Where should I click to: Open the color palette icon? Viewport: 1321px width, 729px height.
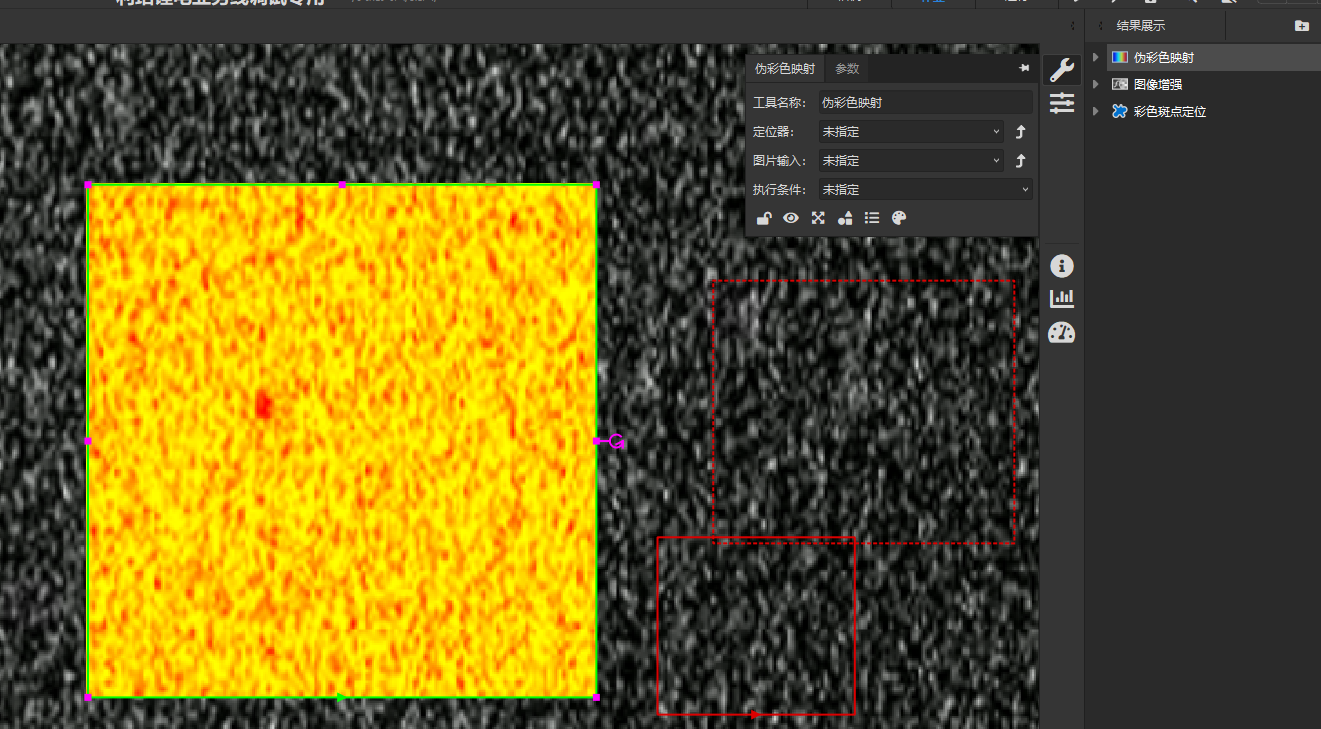(x=899, y=218)
